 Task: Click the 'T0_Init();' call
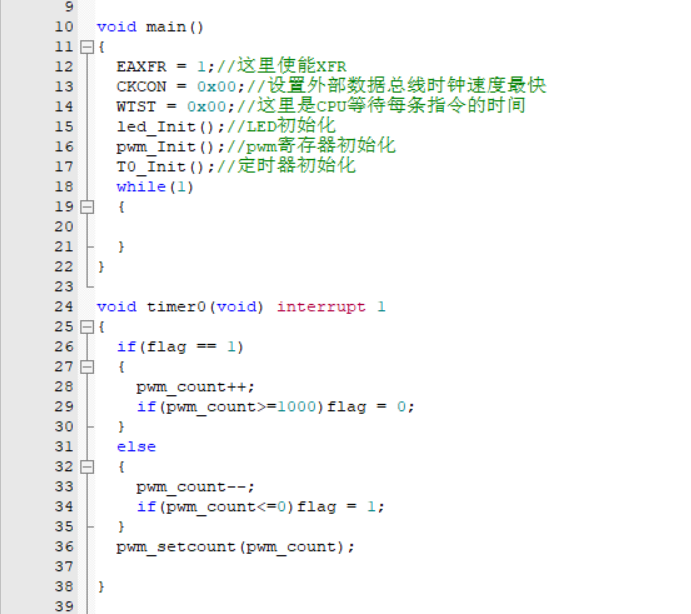point(166,167)
